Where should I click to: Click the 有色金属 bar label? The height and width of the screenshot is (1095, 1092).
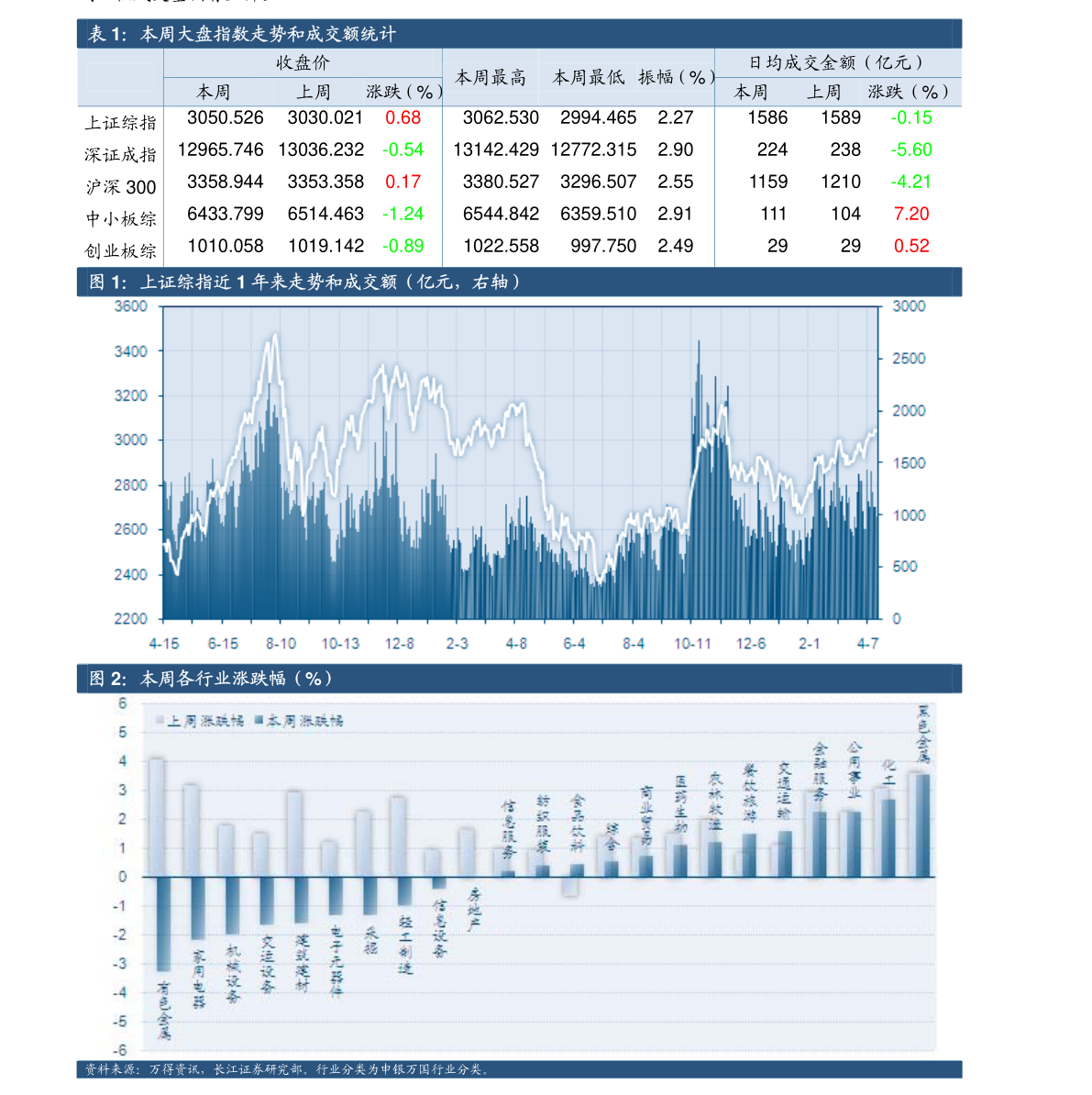click(163, 1011)
